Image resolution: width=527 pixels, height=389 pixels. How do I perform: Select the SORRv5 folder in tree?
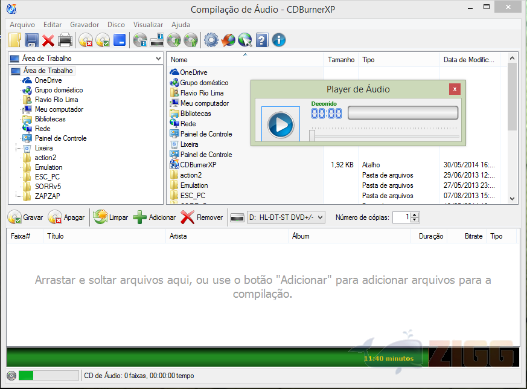pos(48,186)
